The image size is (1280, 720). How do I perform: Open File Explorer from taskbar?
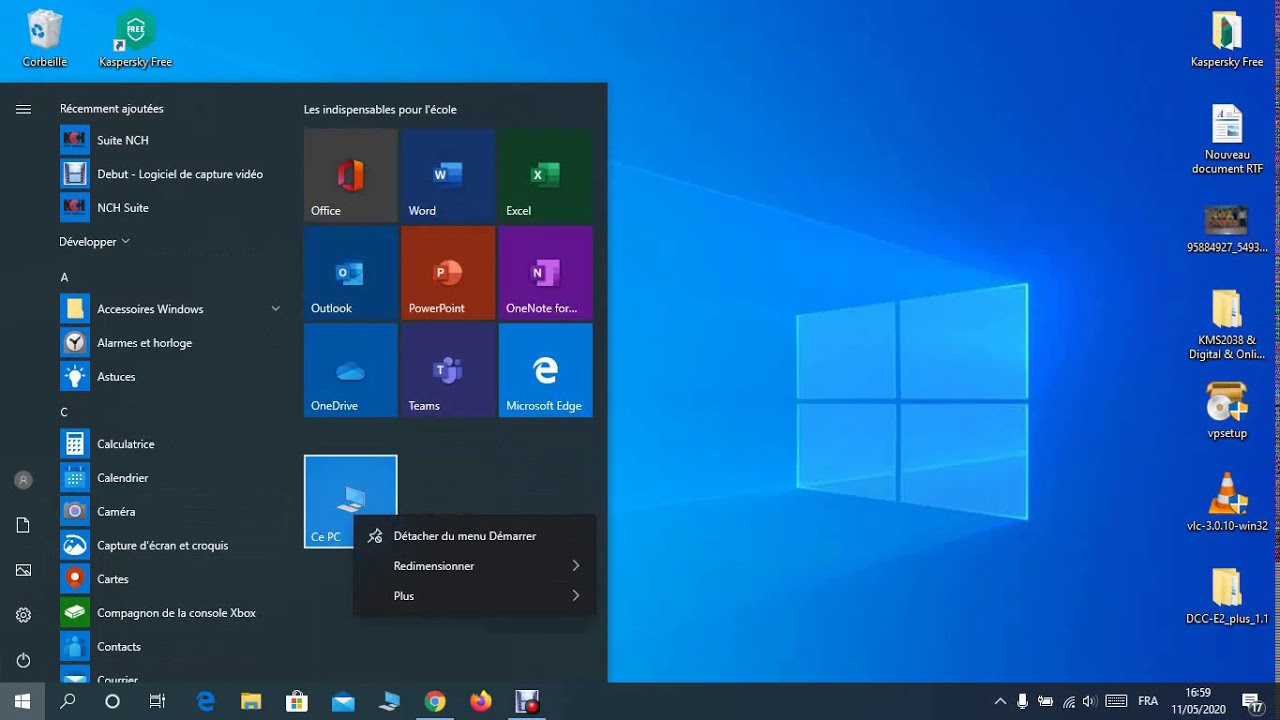(x=251, y=701)
